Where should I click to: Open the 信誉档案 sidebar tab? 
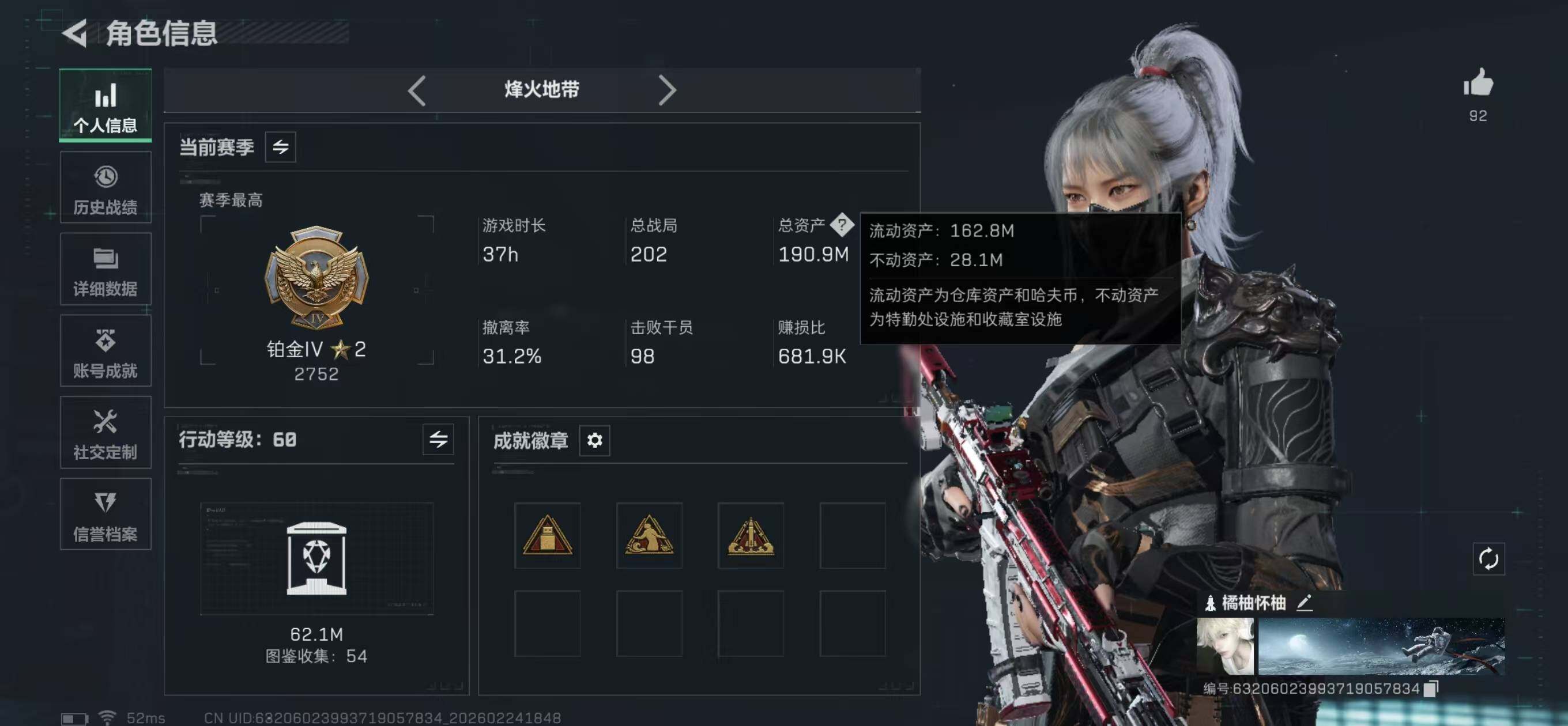coord(105,513)
